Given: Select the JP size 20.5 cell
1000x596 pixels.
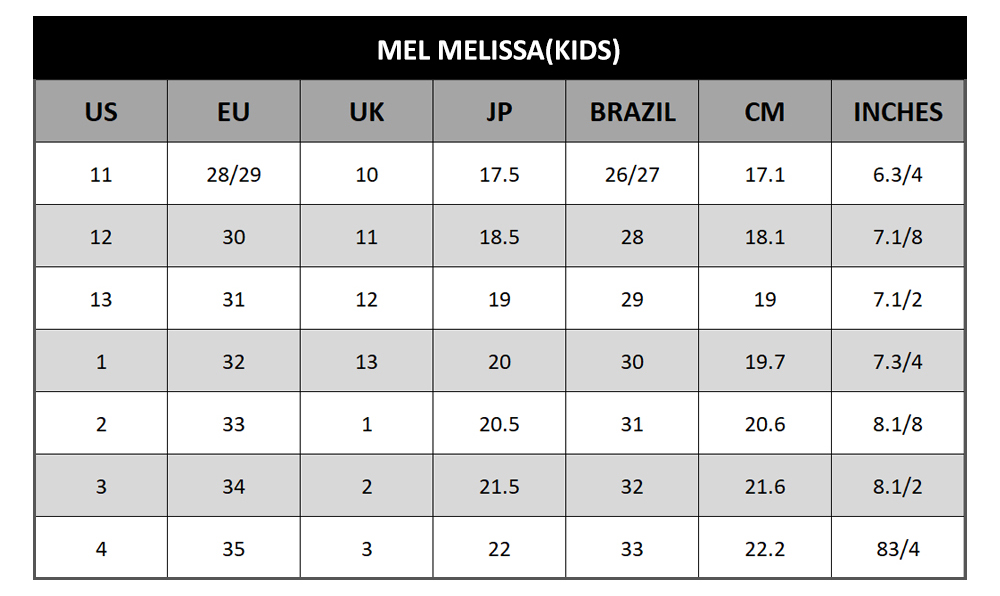Looking at the screenshot, I should [499, 424].
